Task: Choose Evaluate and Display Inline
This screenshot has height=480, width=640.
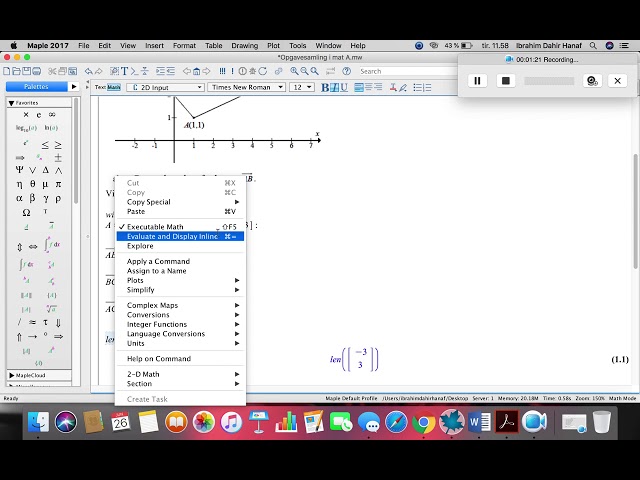Action: pyautogui.click(x=172, y=237)
